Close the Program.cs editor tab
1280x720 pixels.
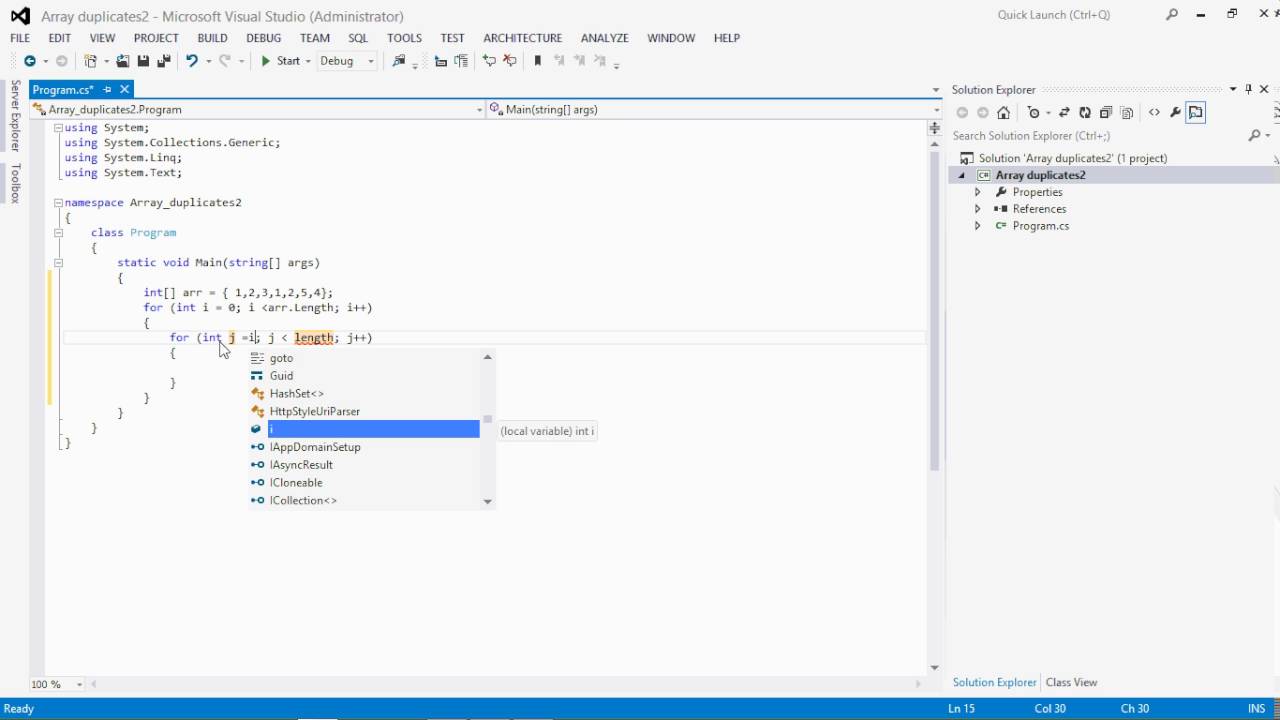[123, 90]
